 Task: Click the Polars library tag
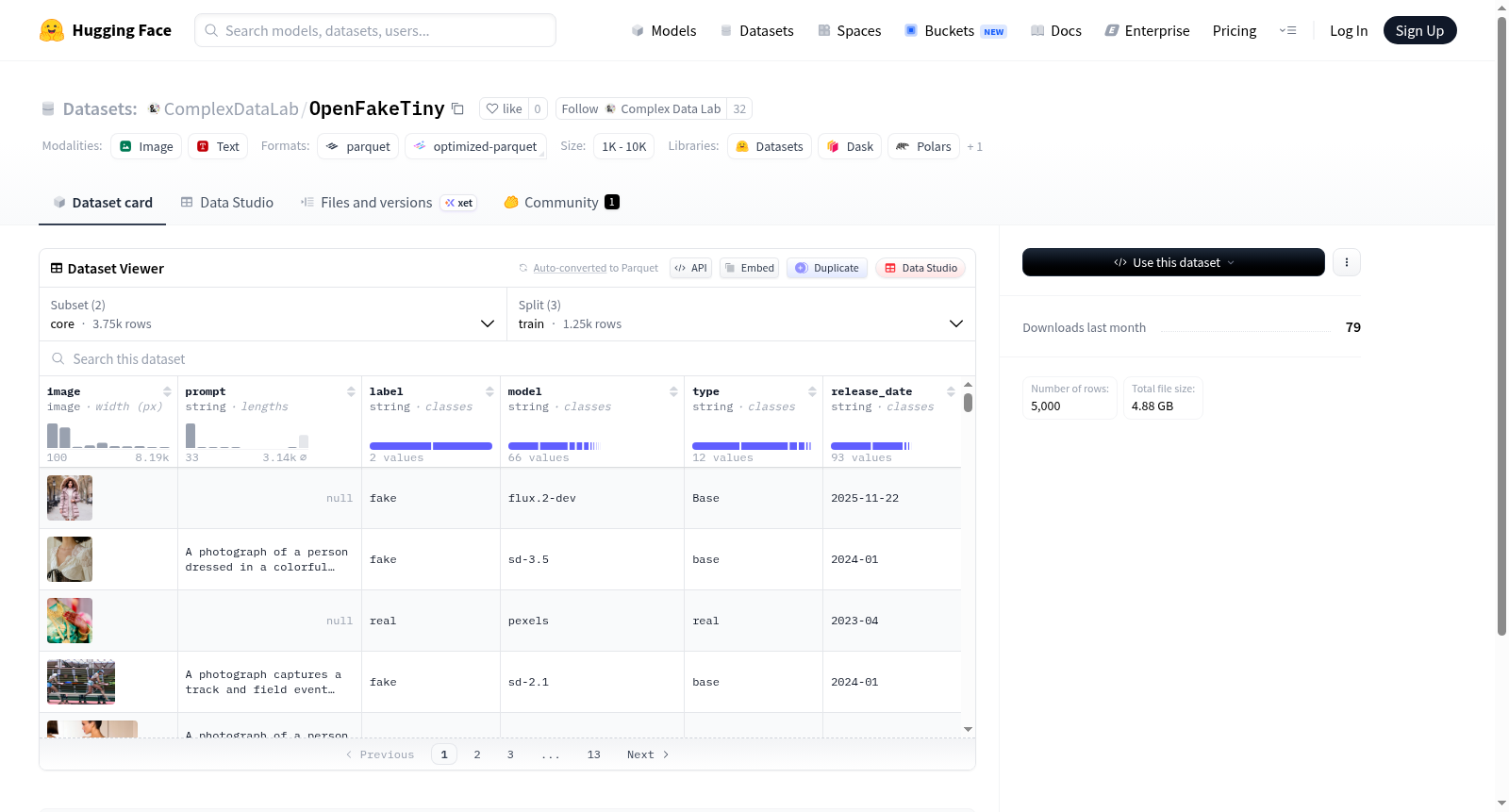924,146
